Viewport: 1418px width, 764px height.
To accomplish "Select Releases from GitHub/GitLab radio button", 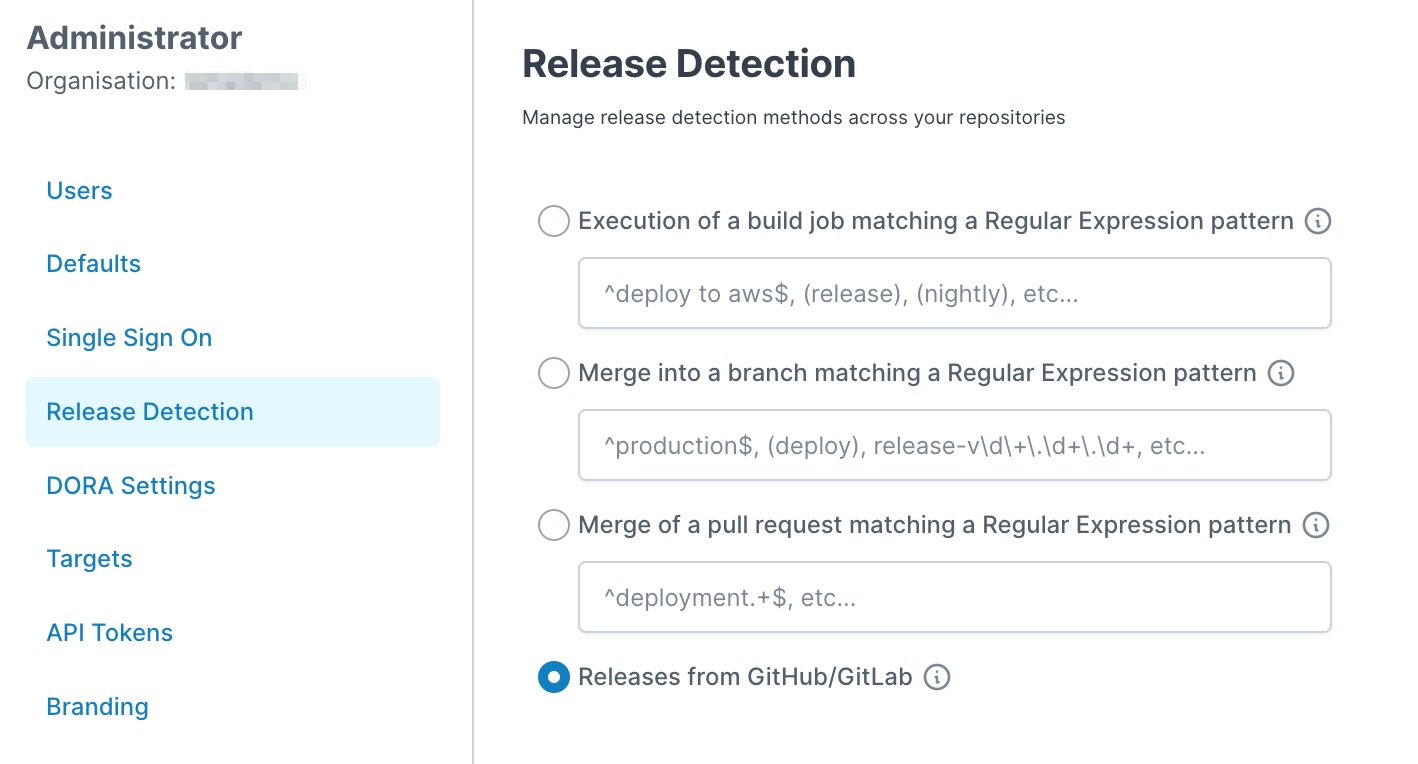I will tap(554, 677).
